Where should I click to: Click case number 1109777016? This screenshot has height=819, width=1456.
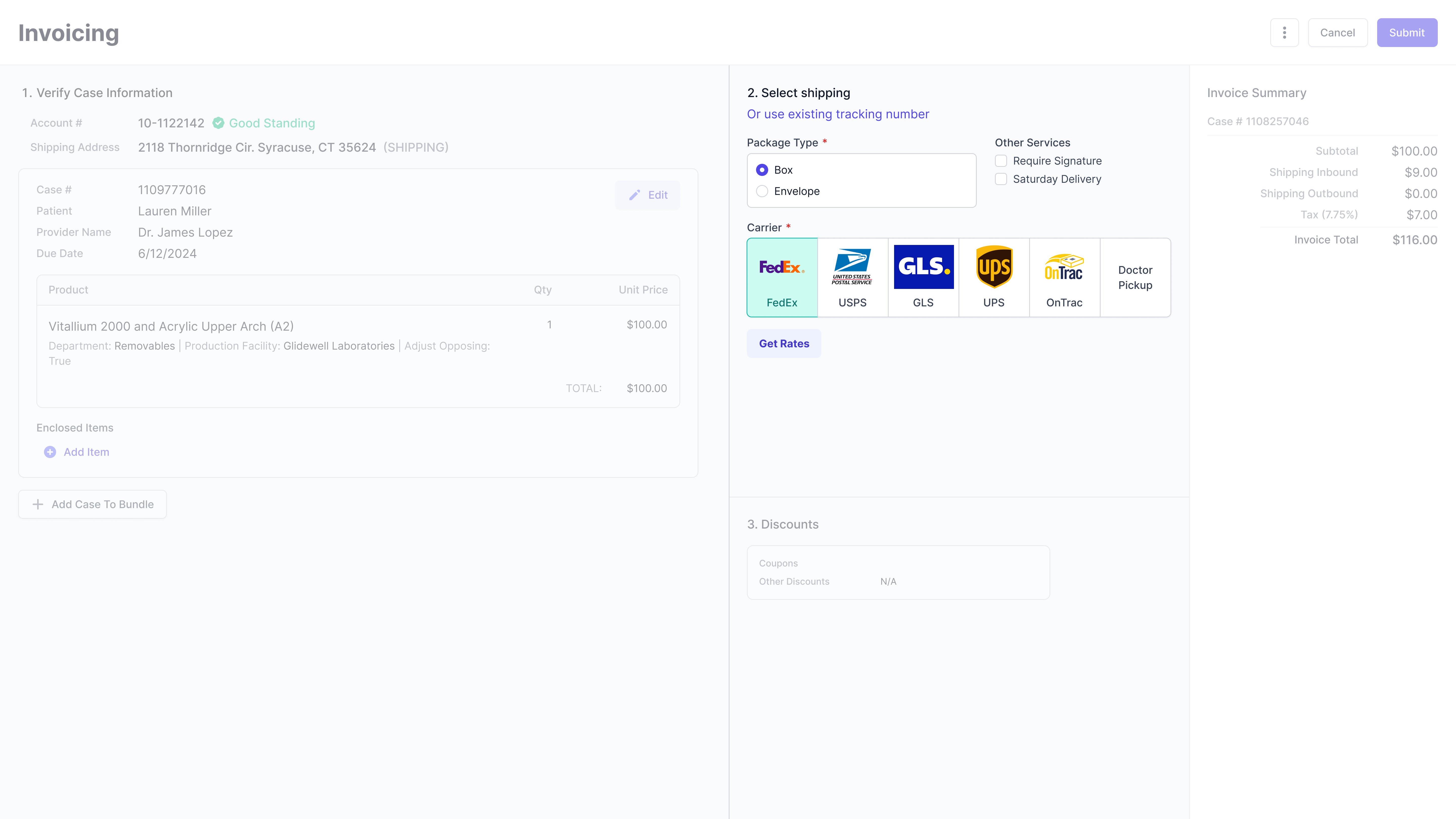(172, 190)
